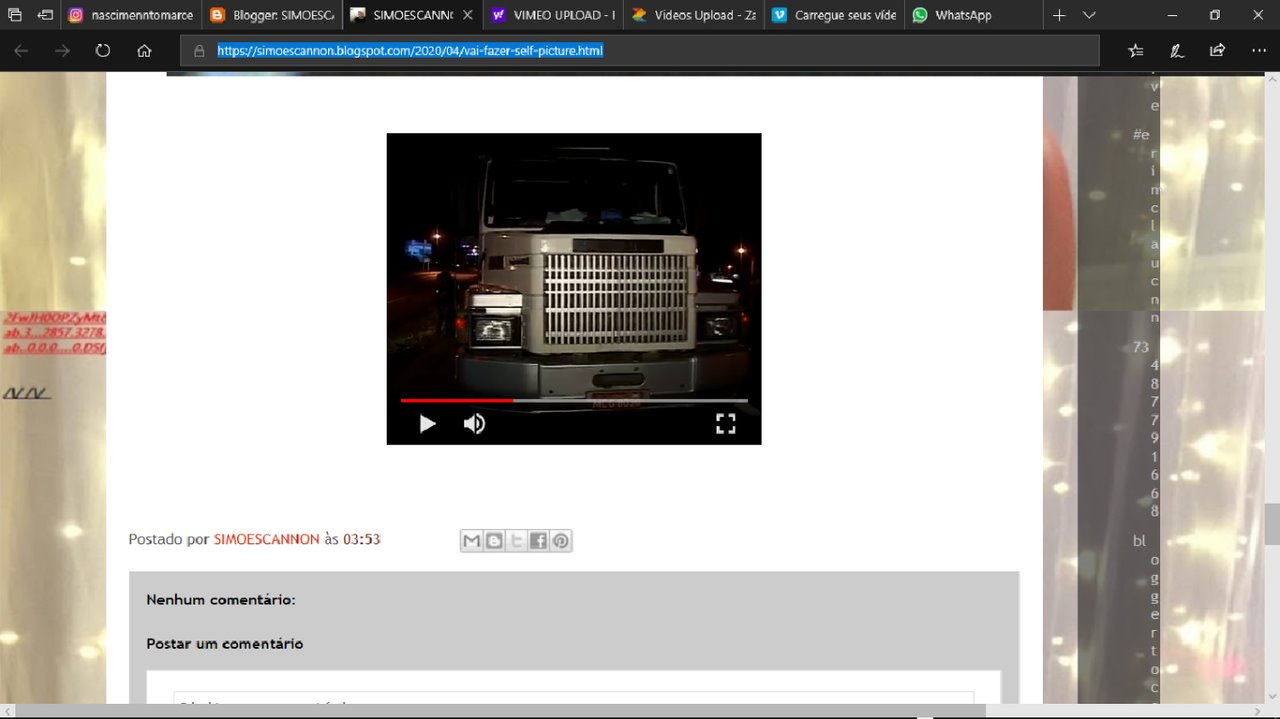The height and width of the screenshot is (719, 1280).
Task: Refresh the current page
Action: pyautogui.click(x=103, y=50)
